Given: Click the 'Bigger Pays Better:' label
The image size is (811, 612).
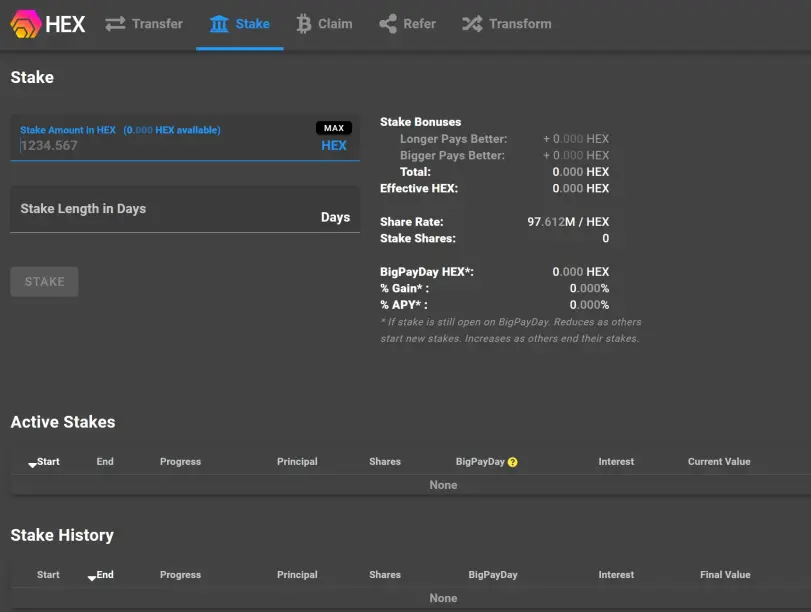Looking at the screenshot, I should [x=452, y=155].
